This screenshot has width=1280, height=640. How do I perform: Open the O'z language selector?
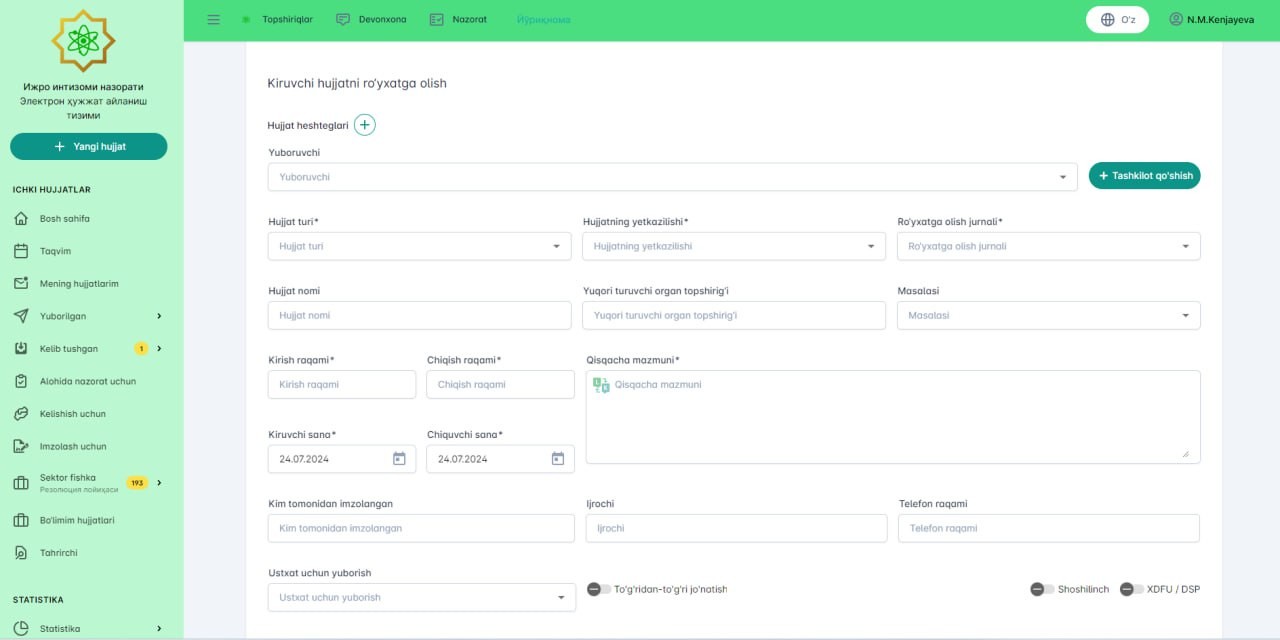(1117, 20)
